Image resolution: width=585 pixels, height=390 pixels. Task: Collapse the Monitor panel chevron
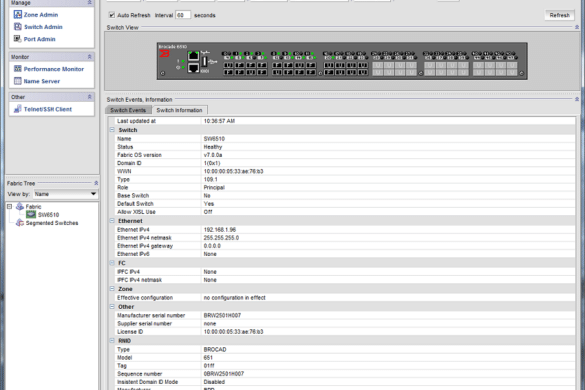tap(90, 57)
